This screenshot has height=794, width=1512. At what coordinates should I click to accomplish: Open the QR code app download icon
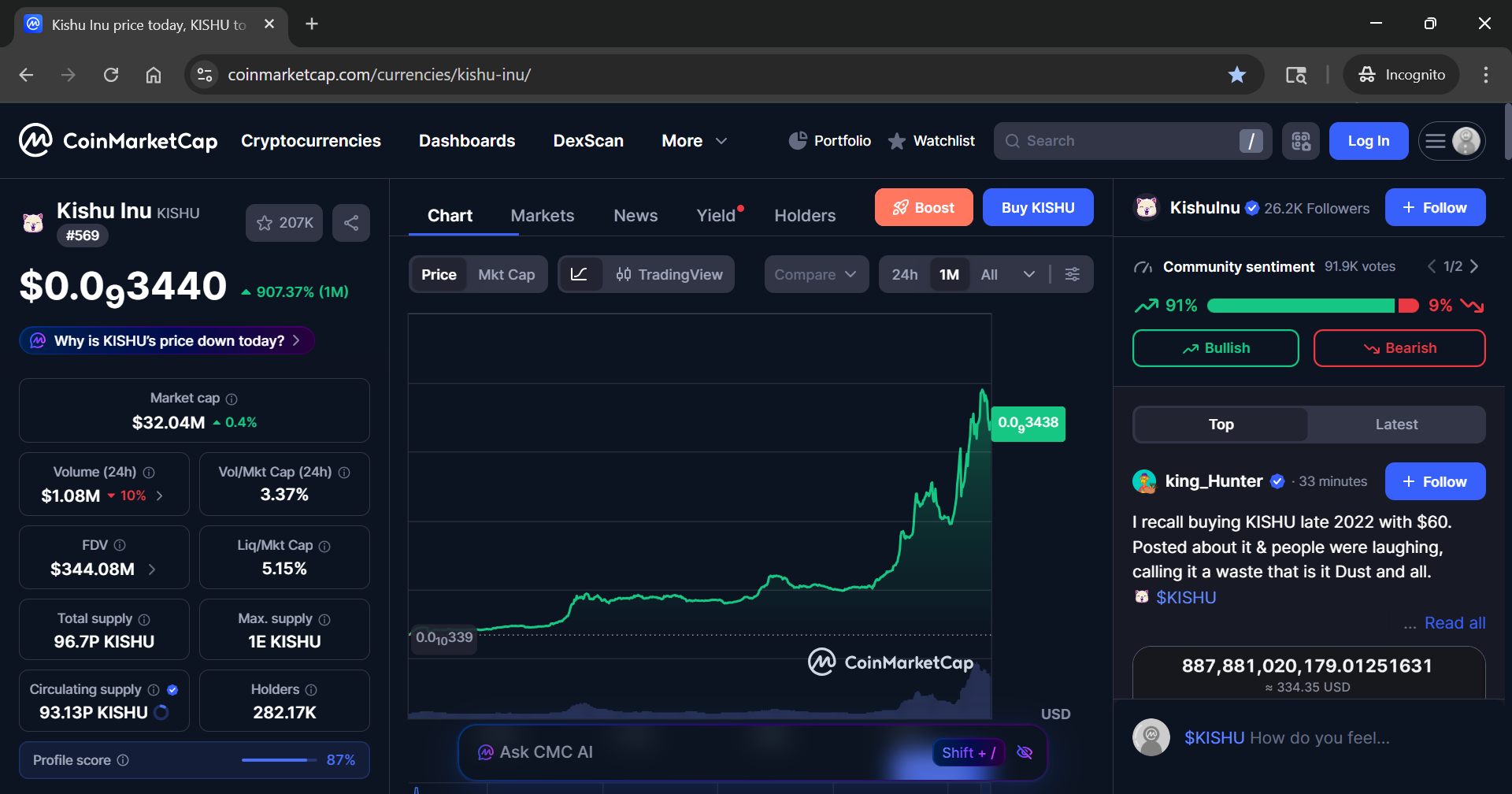pyautogui.click(x=1301, y=141)
